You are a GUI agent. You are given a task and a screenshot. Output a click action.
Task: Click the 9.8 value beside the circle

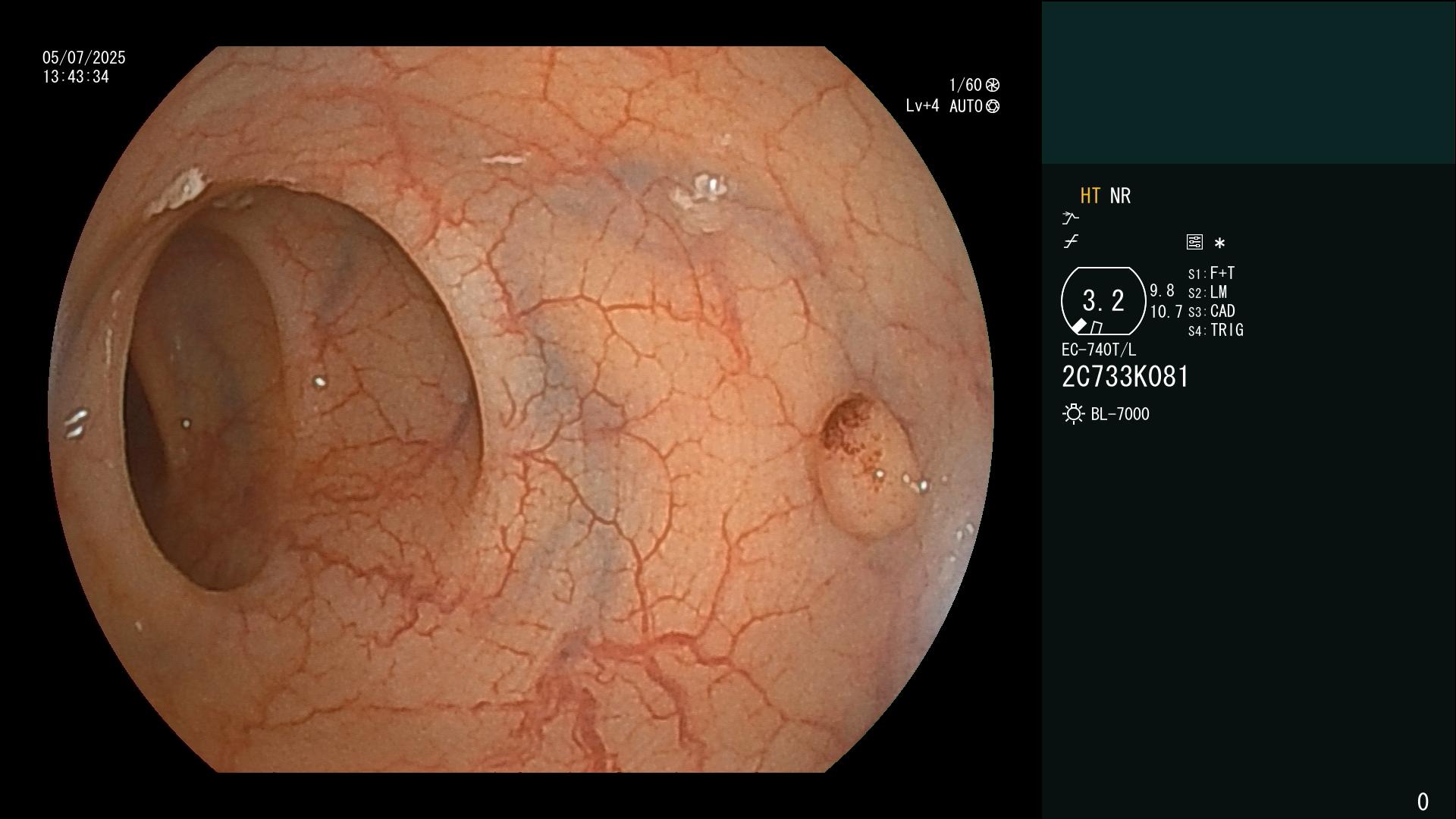[x=1162, y=290]
